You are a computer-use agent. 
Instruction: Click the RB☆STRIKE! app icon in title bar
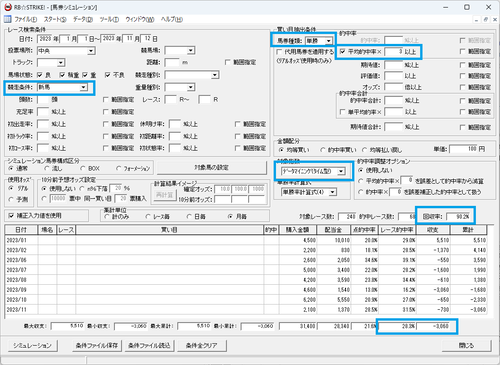(8, 7)
